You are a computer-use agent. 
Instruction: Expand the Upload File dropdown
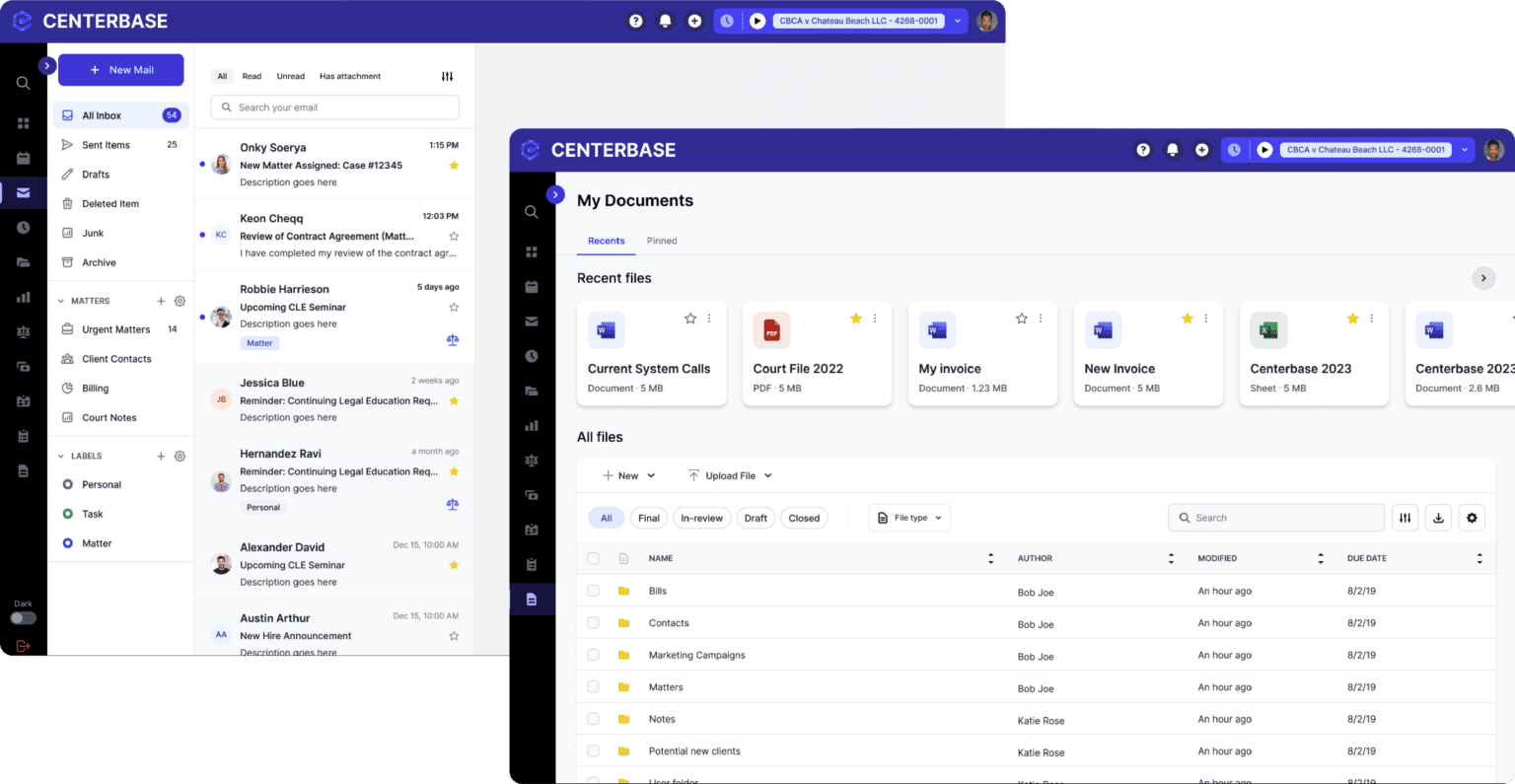click(766, 475)
